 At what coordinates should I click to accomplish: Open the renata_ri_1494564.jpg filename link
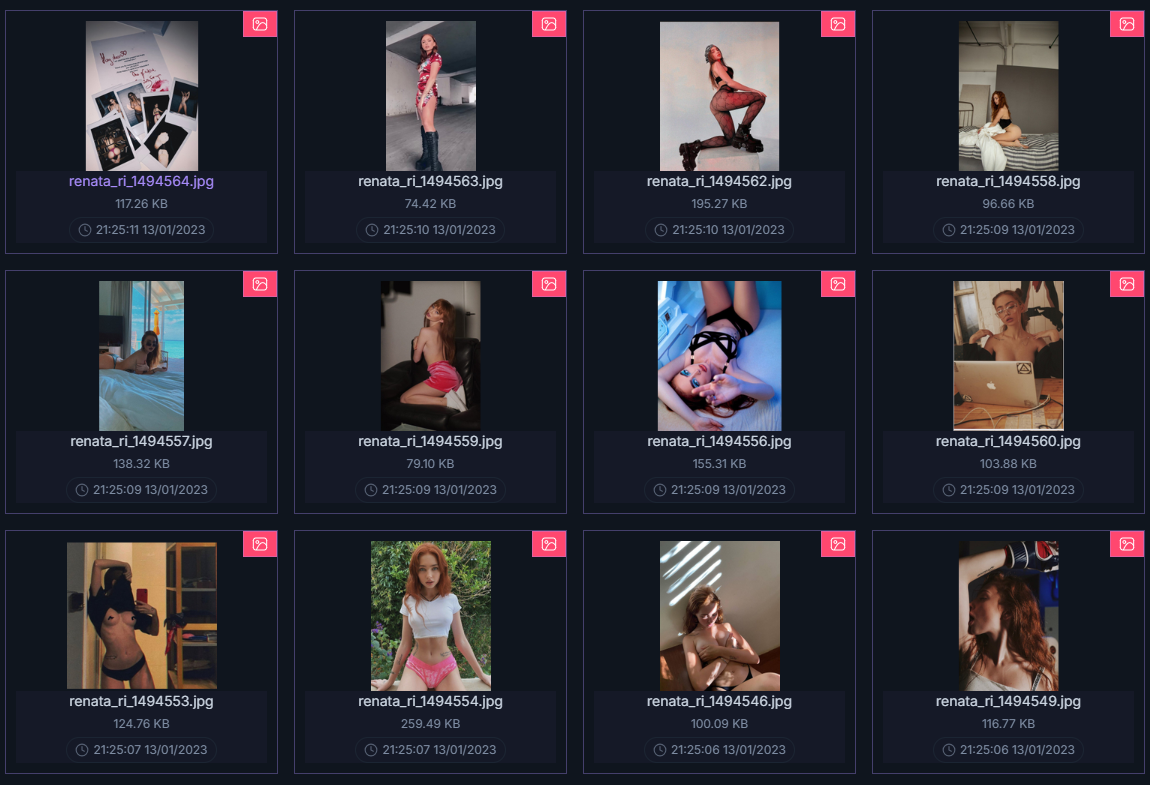(x=142, y=181)
